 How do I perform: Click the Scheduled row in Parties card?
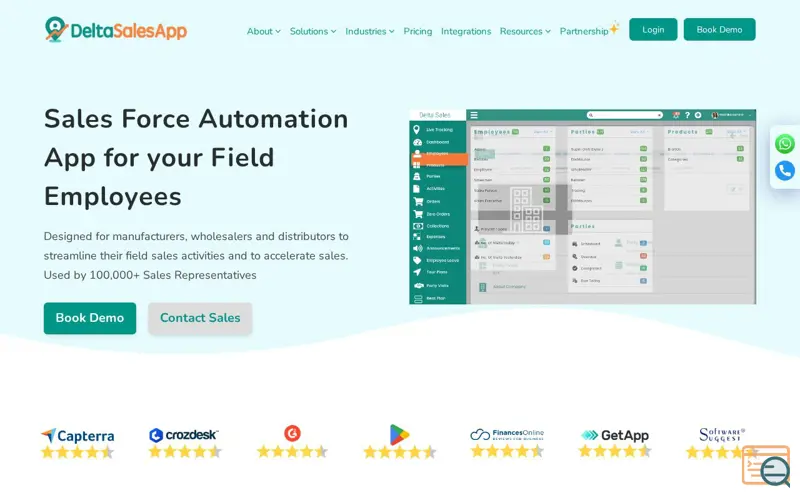pos(610,244)
